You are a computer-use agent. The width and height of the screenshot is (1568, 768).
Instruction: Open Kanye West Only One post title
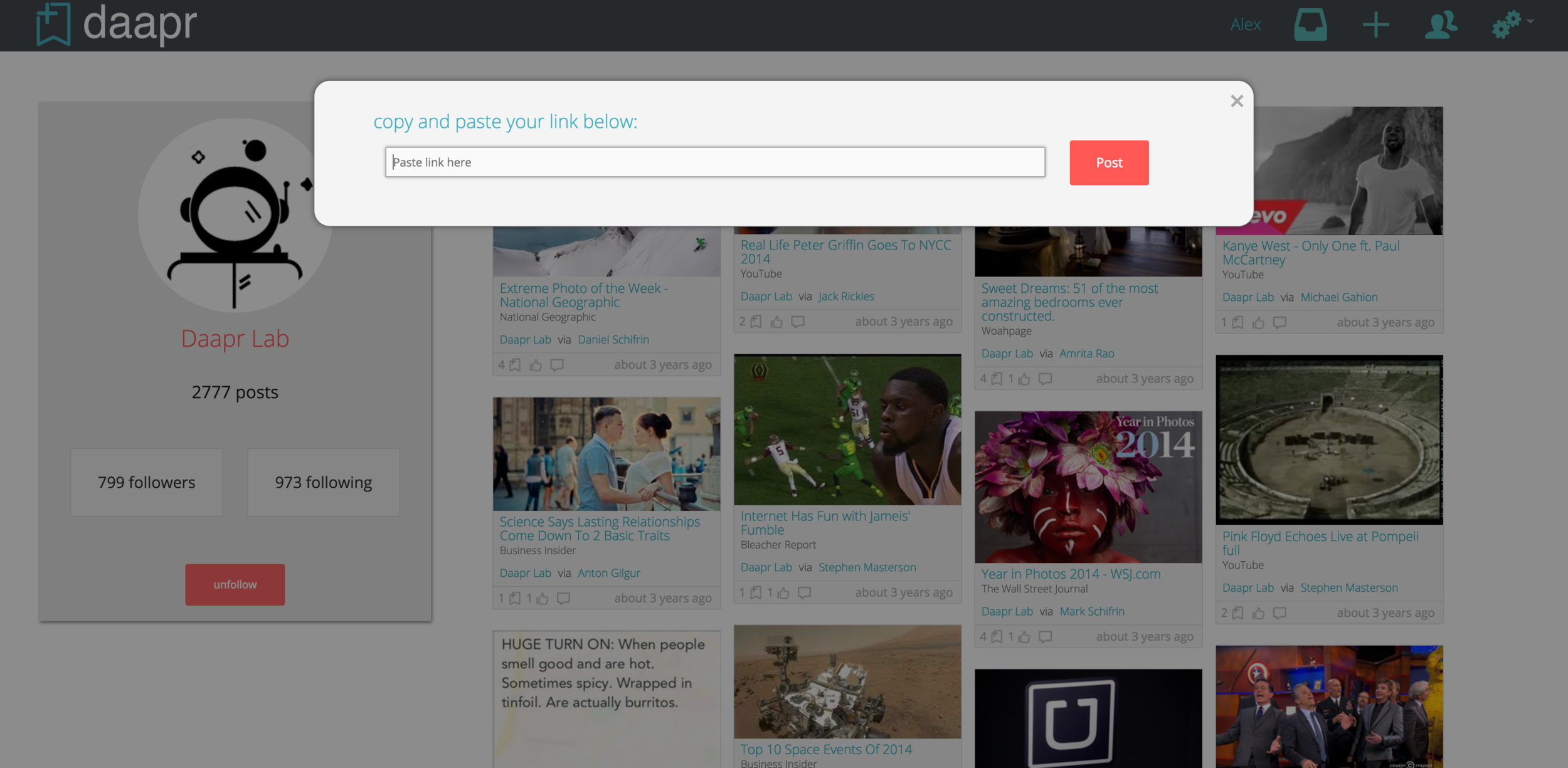tap(1311, 253)
